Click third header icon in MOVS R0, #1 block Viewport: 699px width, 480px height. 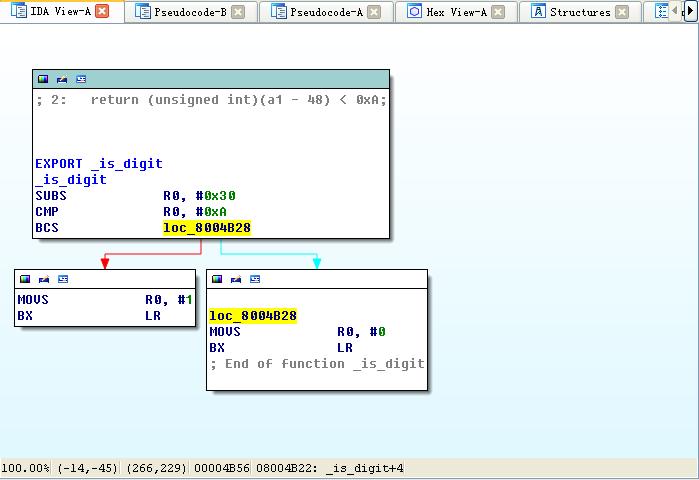63,279
